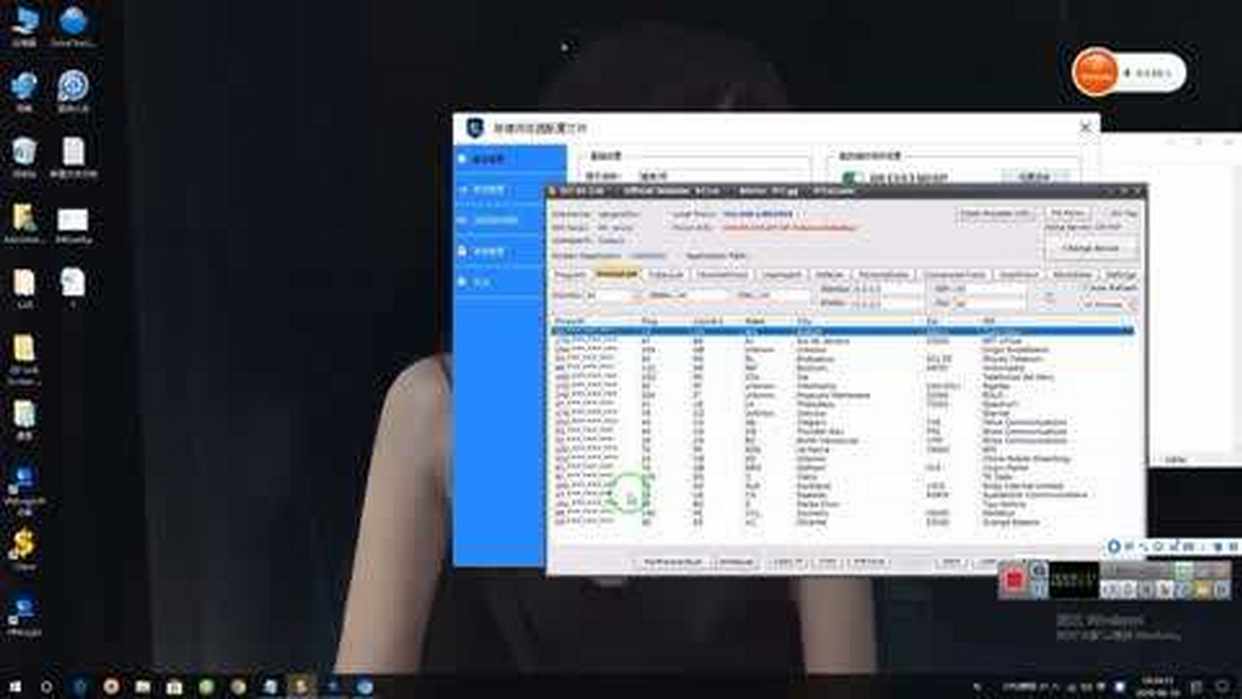The image size is (1242, 699).
Task: Click the shield logo in the blue app window
Action: pos(476,128)
